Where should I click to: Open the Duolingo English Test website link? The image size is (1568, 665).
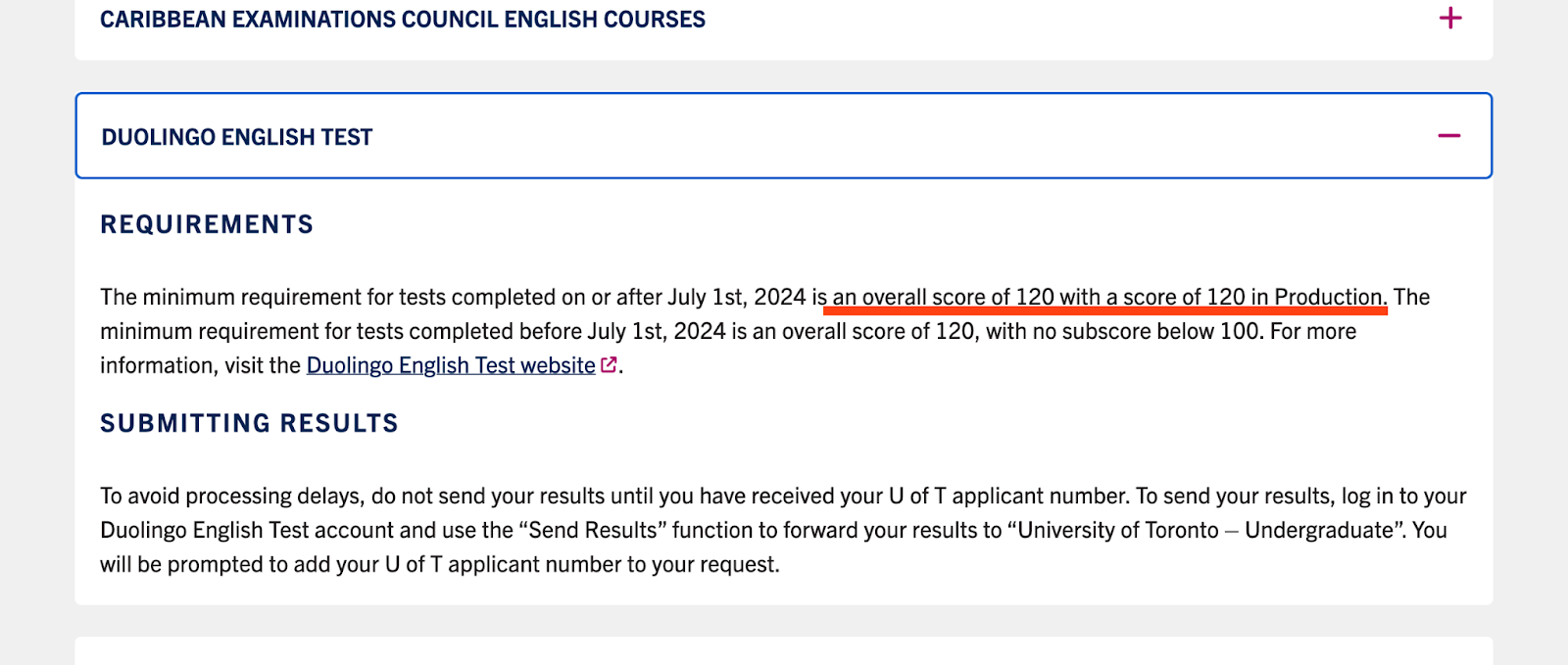click(451, 365)
